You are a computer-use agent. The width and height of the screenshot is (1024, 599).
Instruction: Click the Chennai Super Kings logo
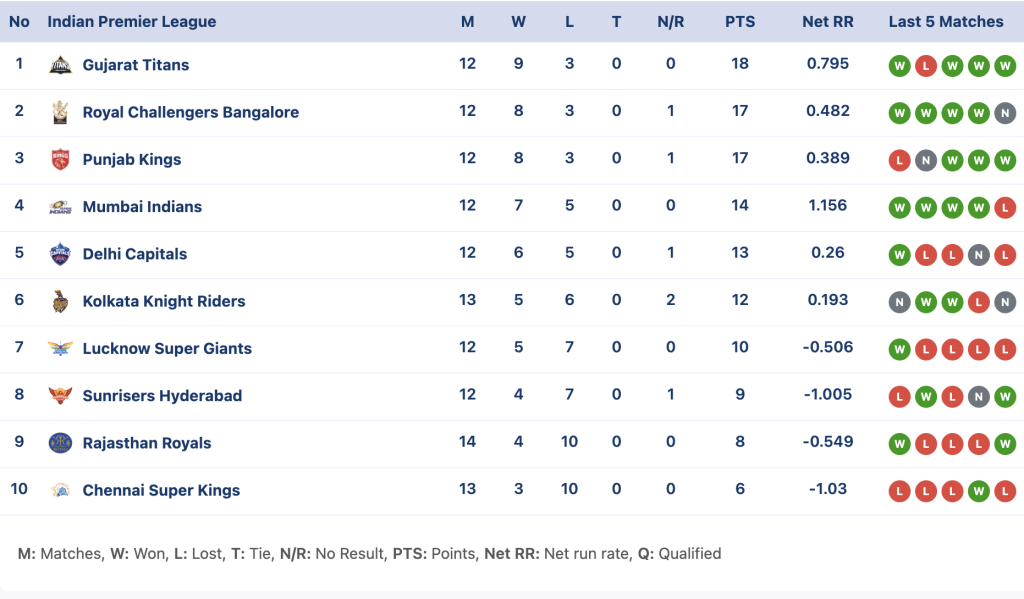(x=60, y=490)
